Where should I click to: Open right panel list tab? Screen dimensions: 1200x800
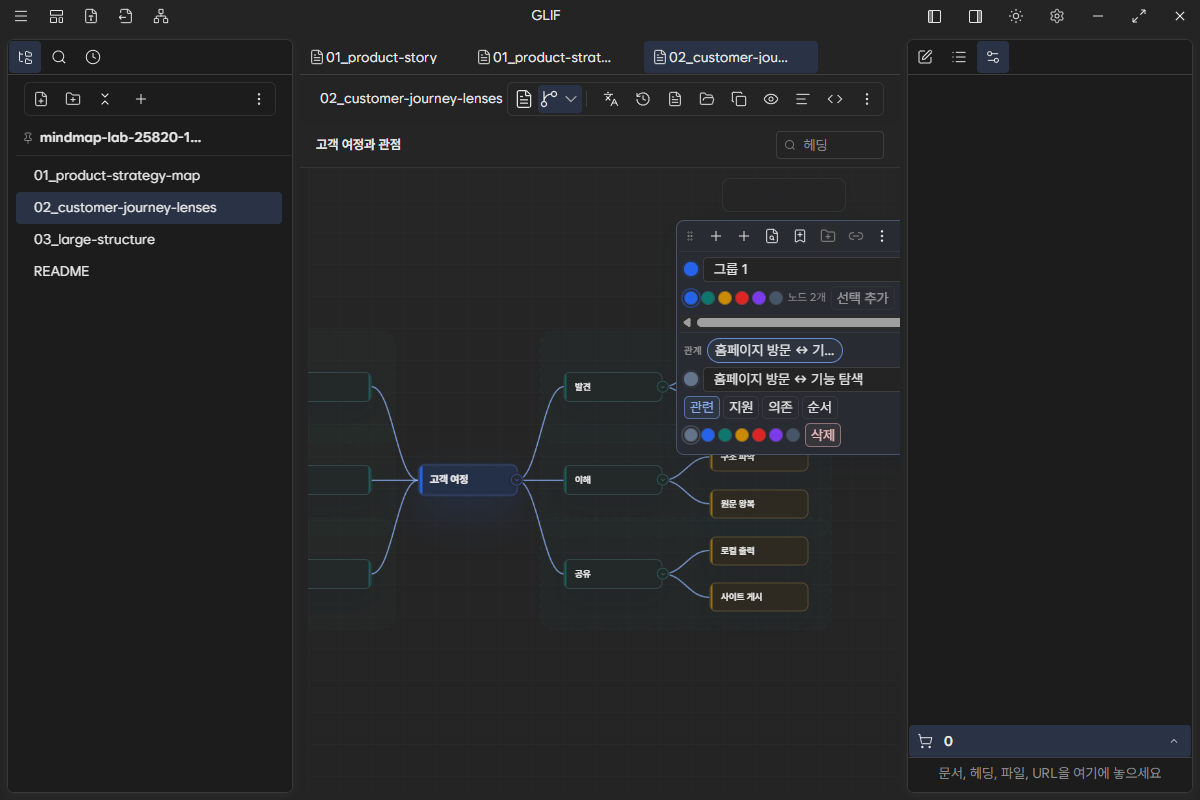pos(959,57)
